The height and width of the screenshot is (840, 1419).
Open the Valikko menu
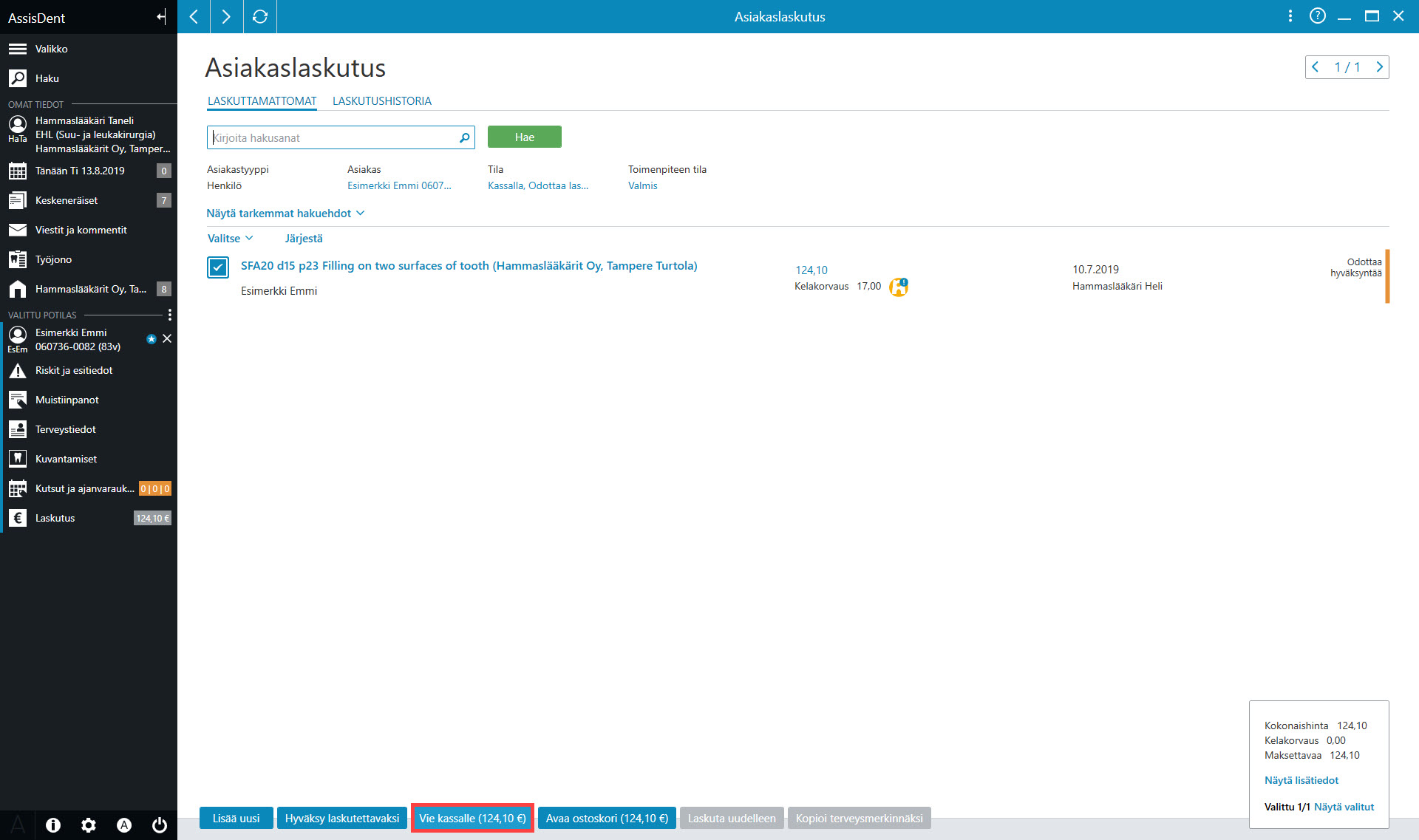click(89, 49)
